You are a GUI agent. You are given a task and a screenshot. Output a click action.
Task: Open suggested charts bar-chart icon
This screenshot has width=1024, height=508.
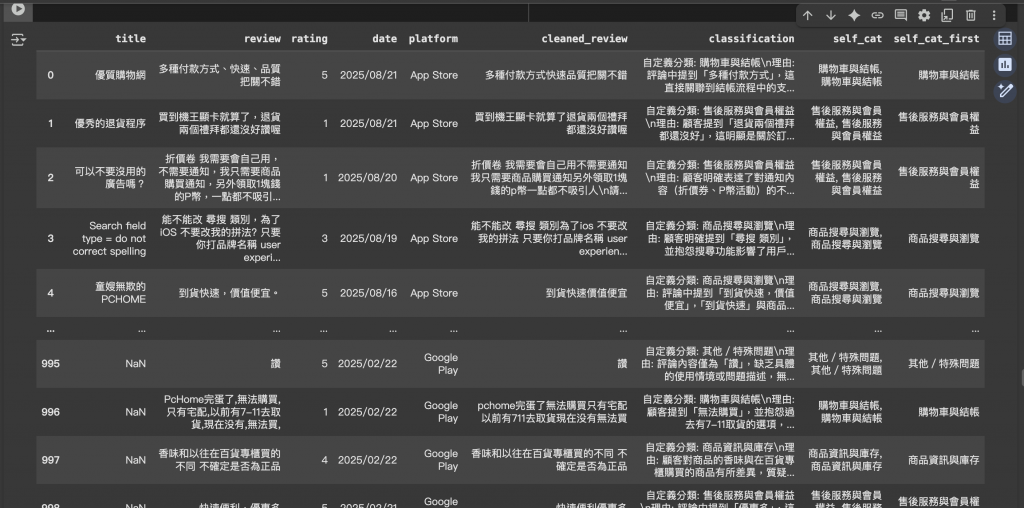click(x=1005, y=65)
